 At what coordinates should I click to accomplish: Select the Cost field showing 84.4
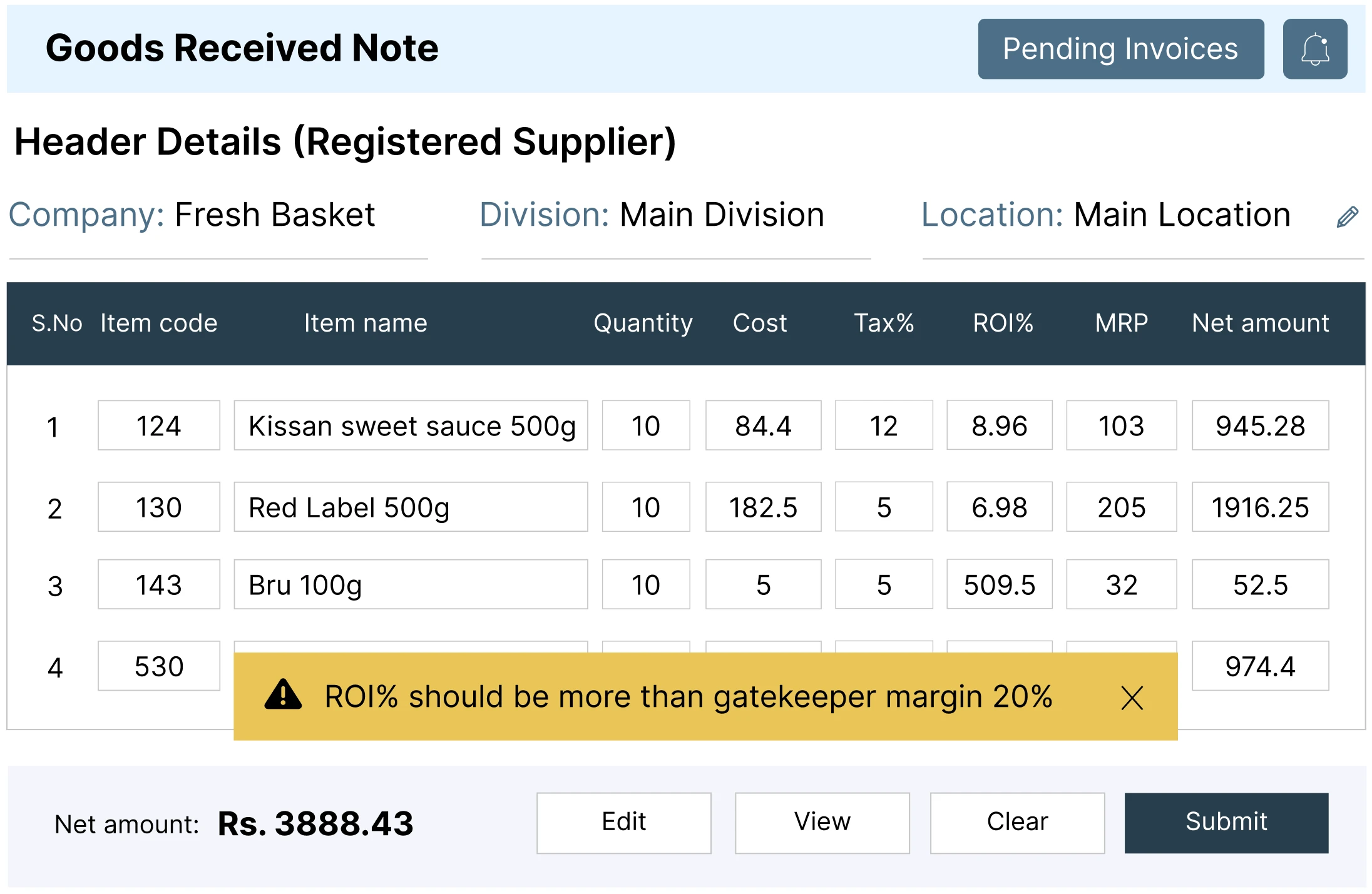763,425
